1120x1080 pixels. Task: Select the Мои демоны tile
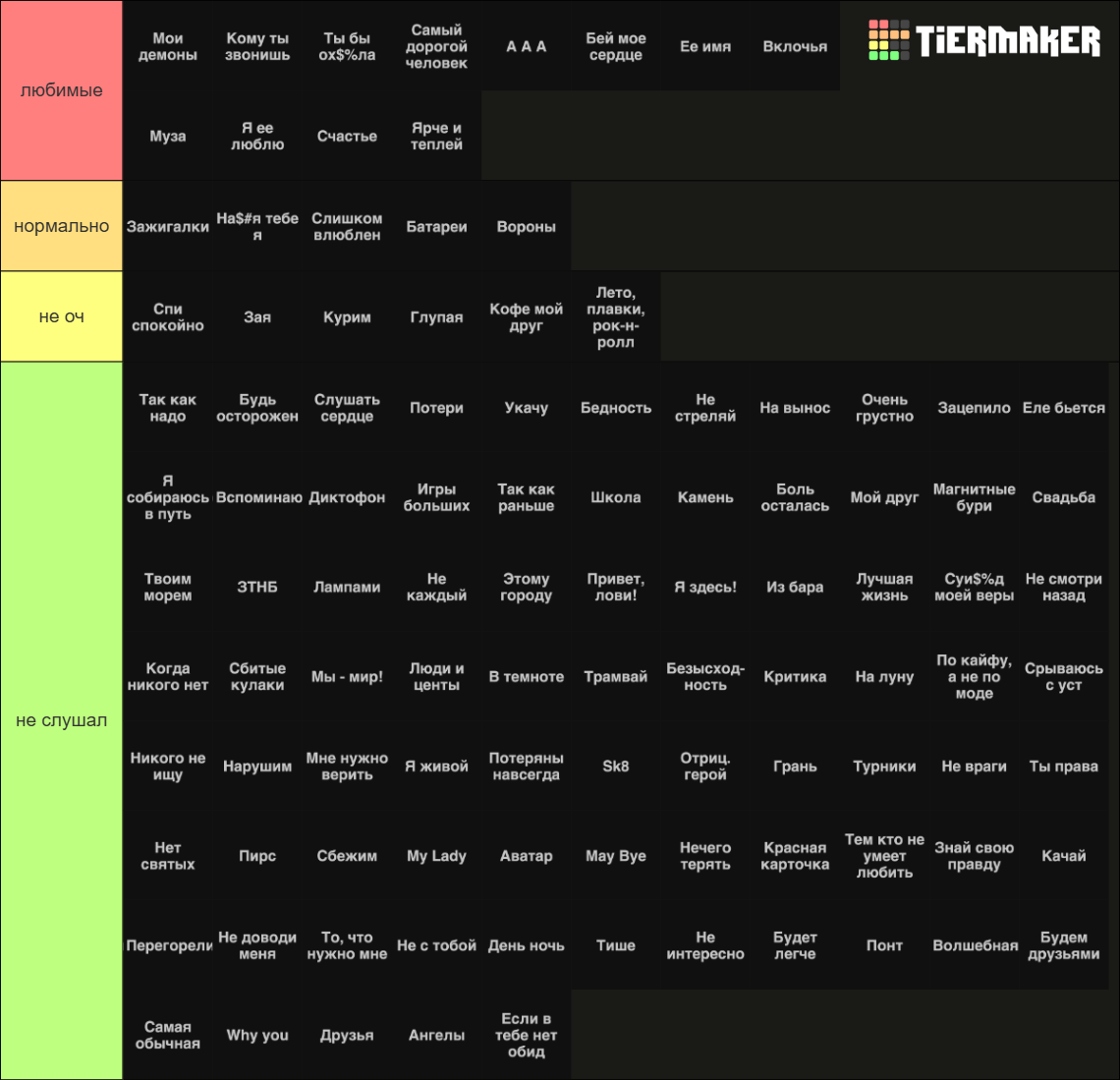pos(168,46)
